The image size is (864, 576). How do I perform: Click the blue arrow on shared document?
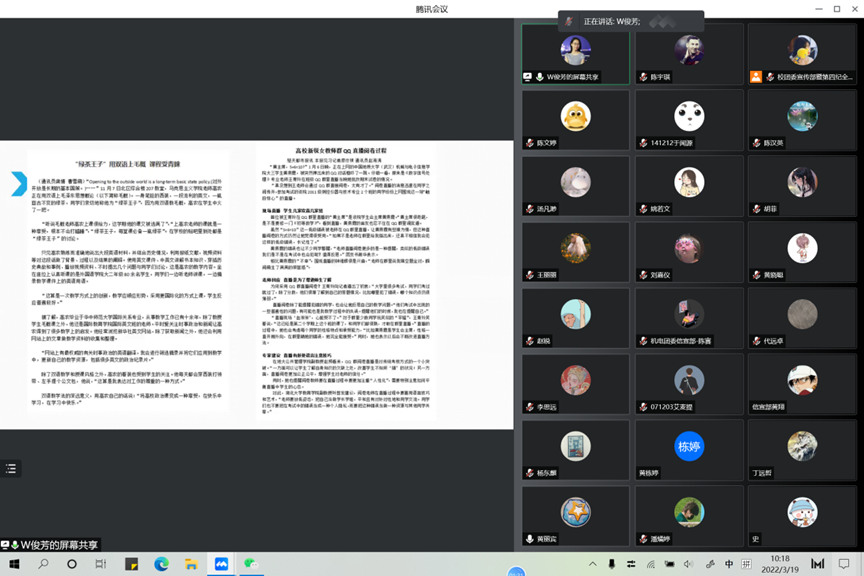[19, 184]
